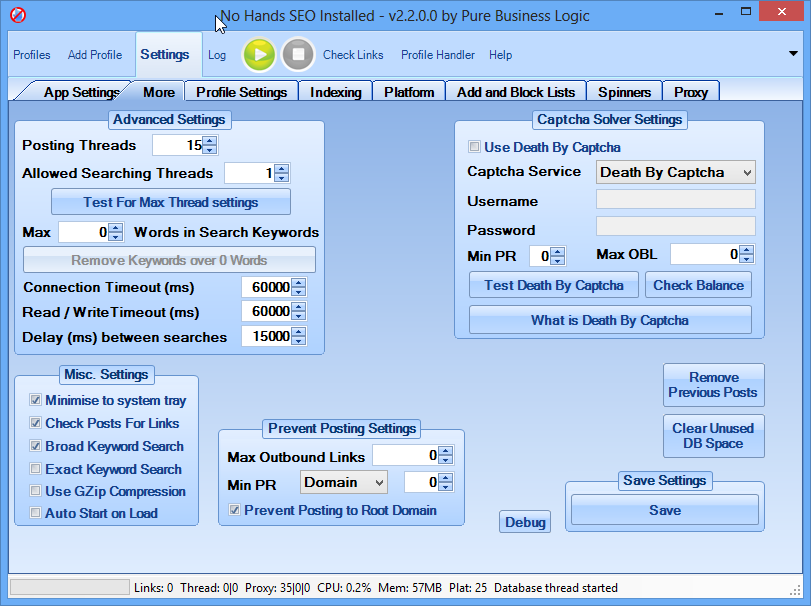Click the red app icon in title bar
811x606 pixels.
(17, 16)
